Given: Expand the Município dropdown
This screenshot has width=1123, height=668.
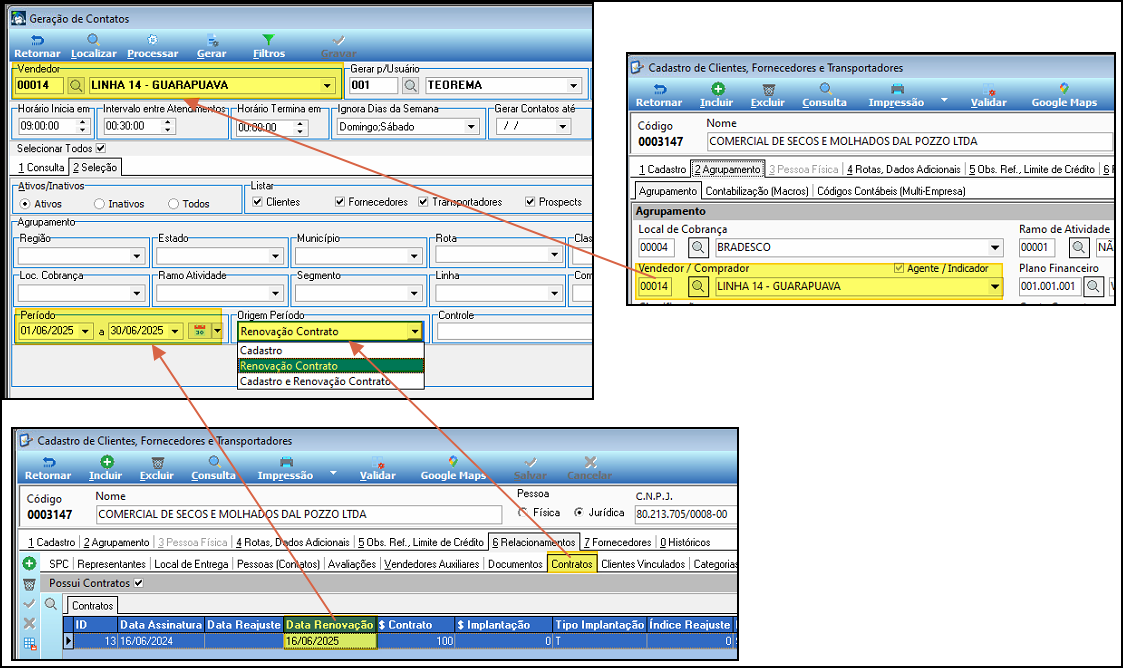Looking at the screenshot, I should click(414, 256).
